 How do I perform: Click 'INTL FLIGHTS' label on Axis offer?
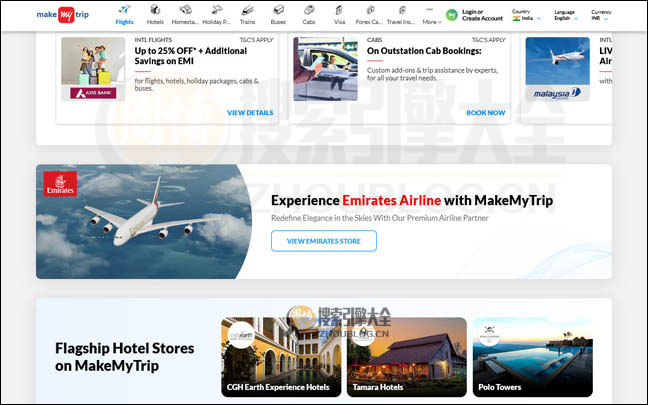click(x=153, y=40)
